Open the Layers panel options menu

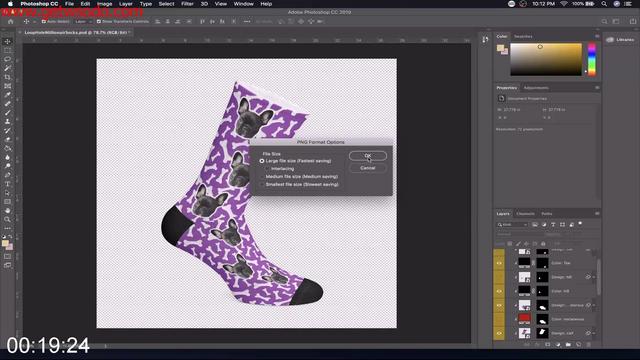click(597, 213)
